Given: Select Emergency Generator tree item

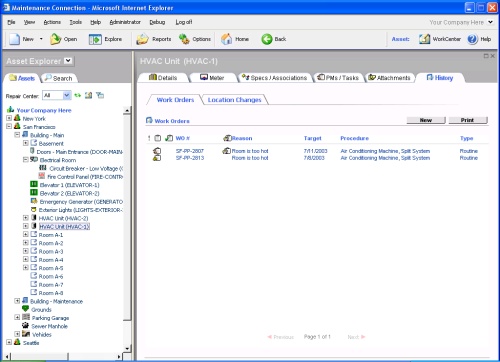Looking at the screenshot, I should click(81, 202).
